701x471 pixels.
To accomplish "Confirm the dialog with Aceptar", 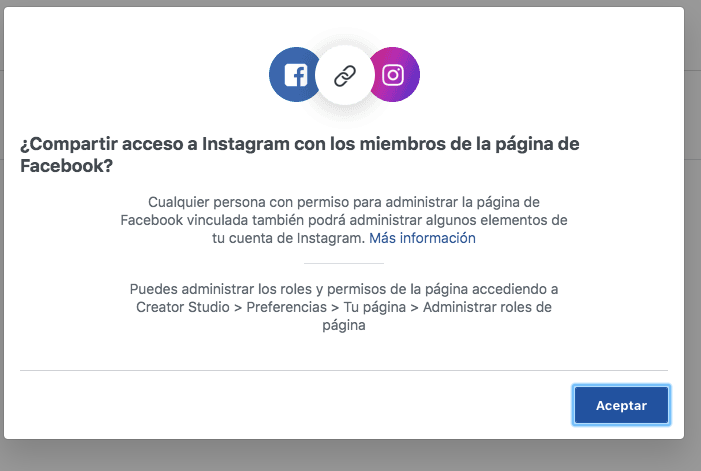I will pyautogui.click(x=621, y=405).
